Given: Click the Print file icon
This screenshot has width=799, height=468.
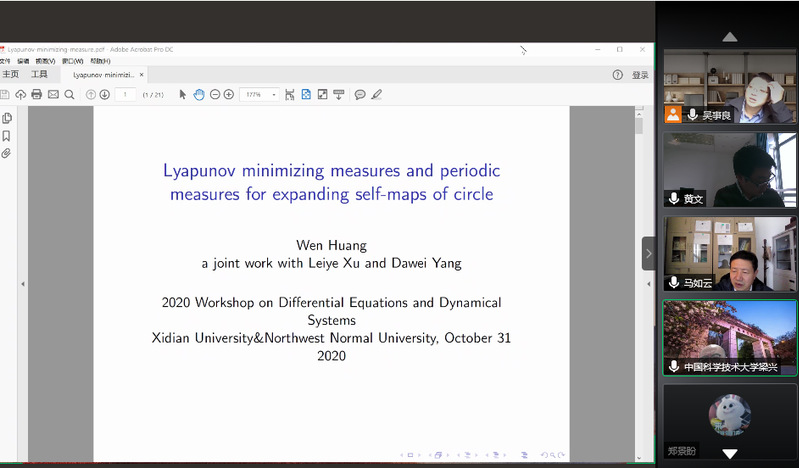Looking at the screenshot, I should coord(37,95).
